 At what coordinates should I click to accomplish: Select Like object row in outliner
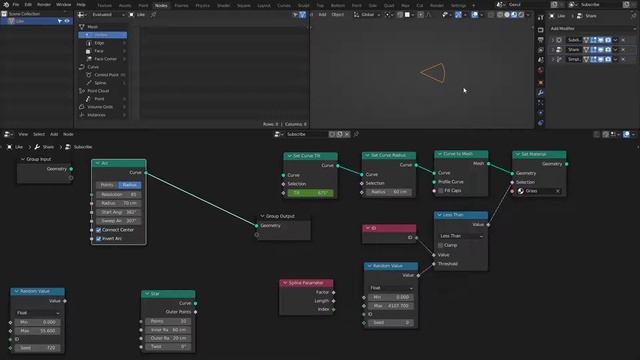click(37, 21)
